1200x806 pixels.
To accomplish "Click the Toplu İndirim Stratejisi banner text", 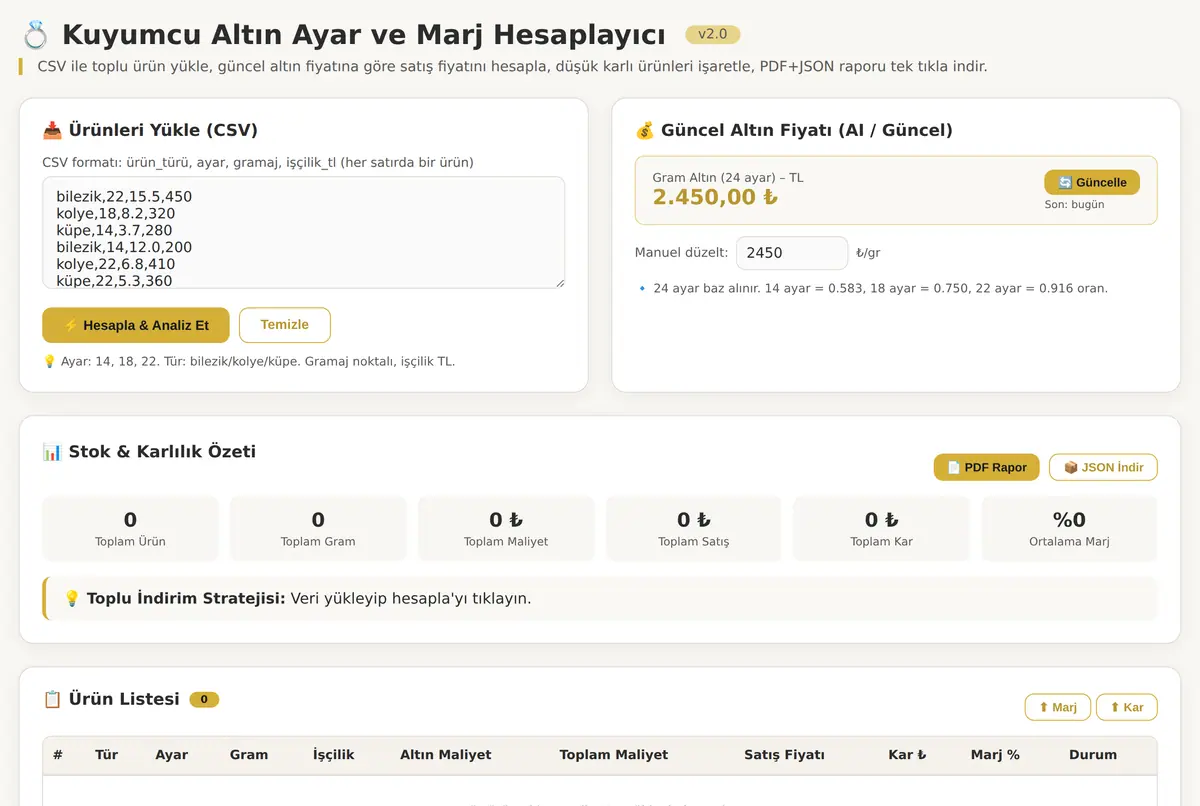I will [309, 599].
